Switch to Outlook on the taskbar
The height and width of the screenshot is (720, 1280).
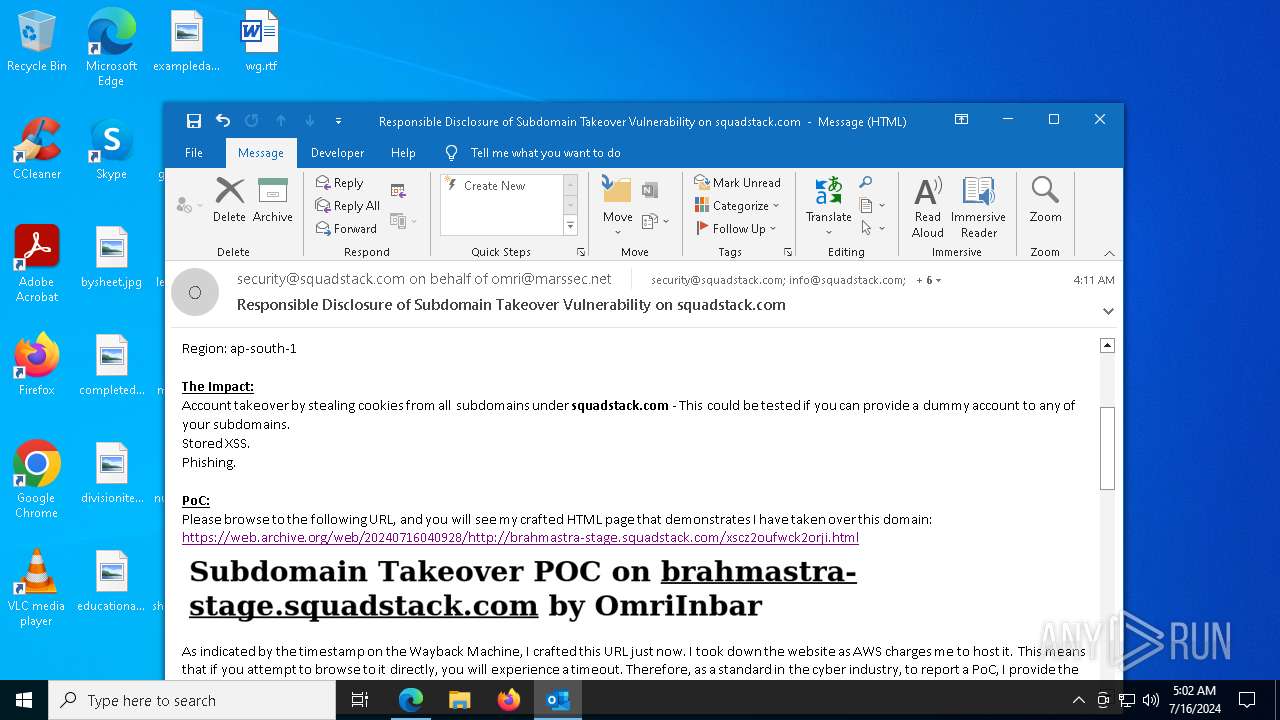(557, 700)
